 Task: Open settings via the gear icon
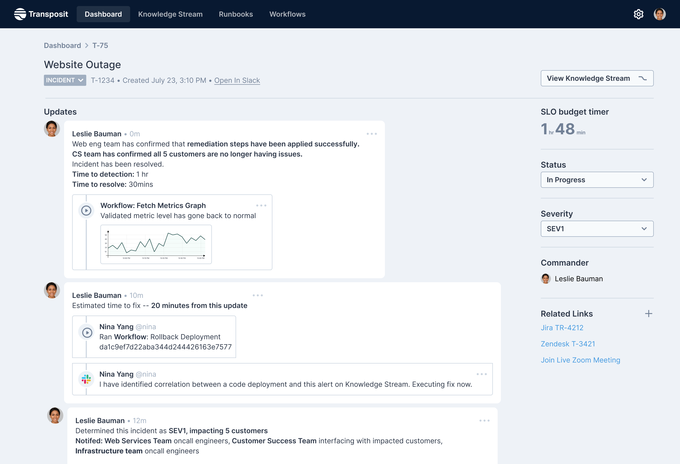click(x=638, y=14)
